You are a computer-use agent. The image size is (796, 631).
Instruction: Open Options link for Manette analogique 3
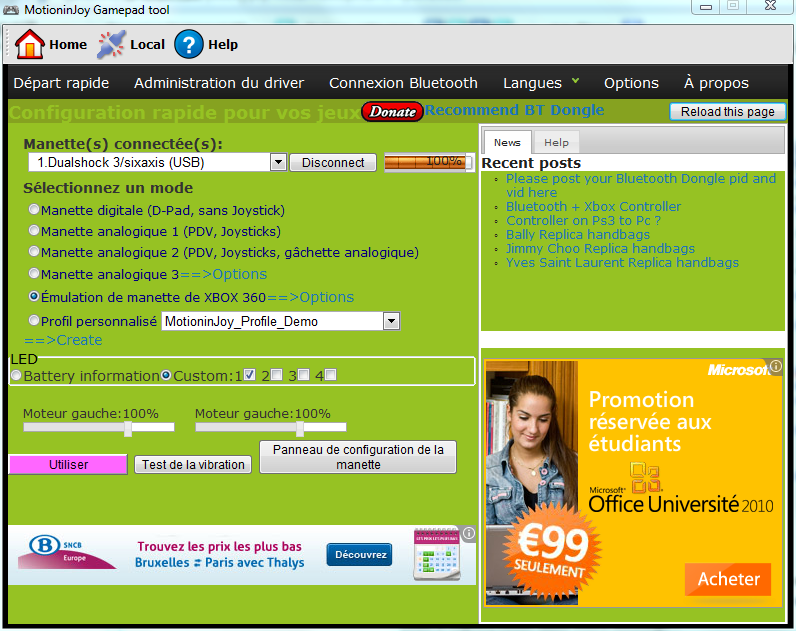coord(223,274)
